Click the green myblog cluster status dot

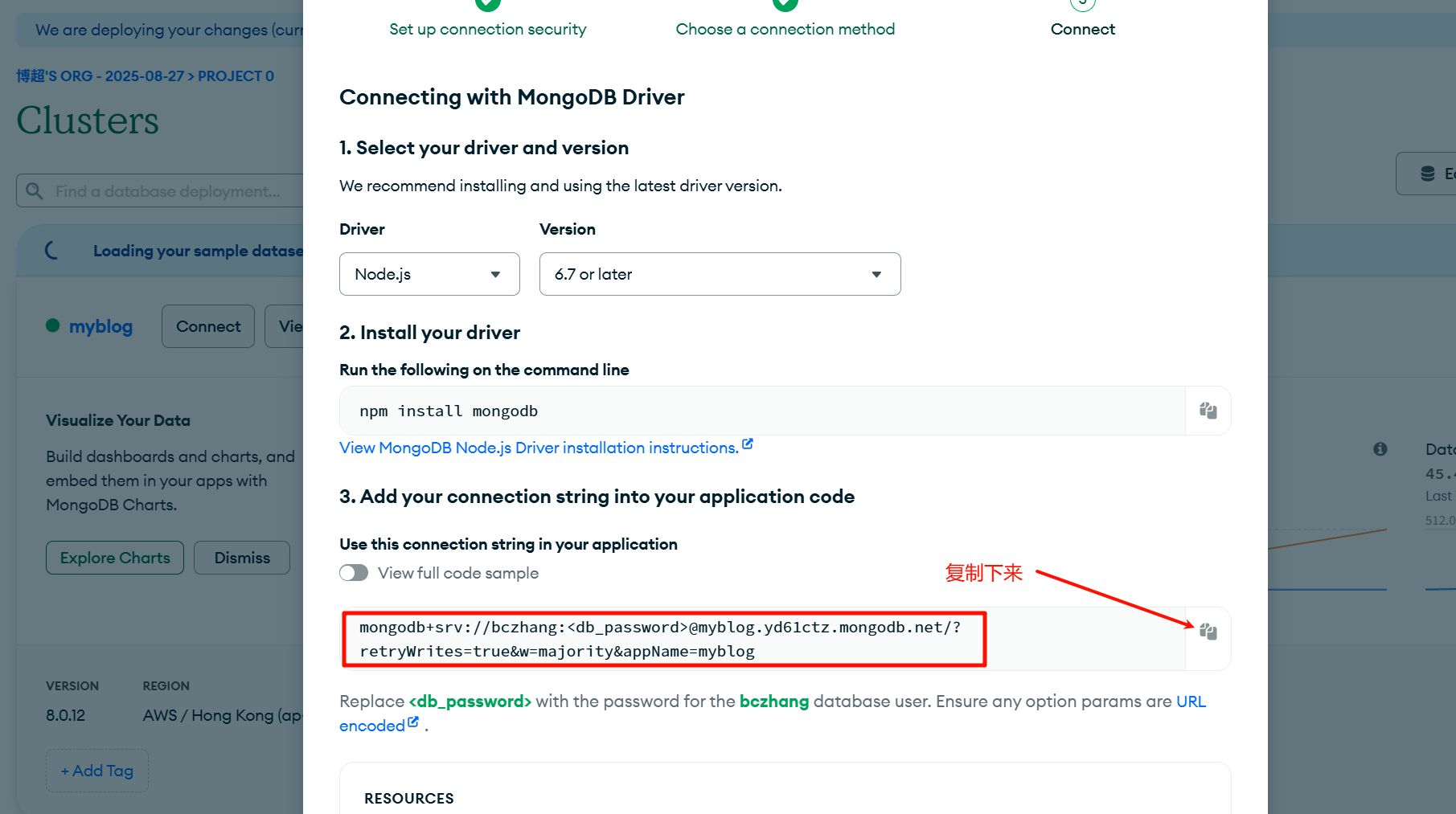point(53,325)
